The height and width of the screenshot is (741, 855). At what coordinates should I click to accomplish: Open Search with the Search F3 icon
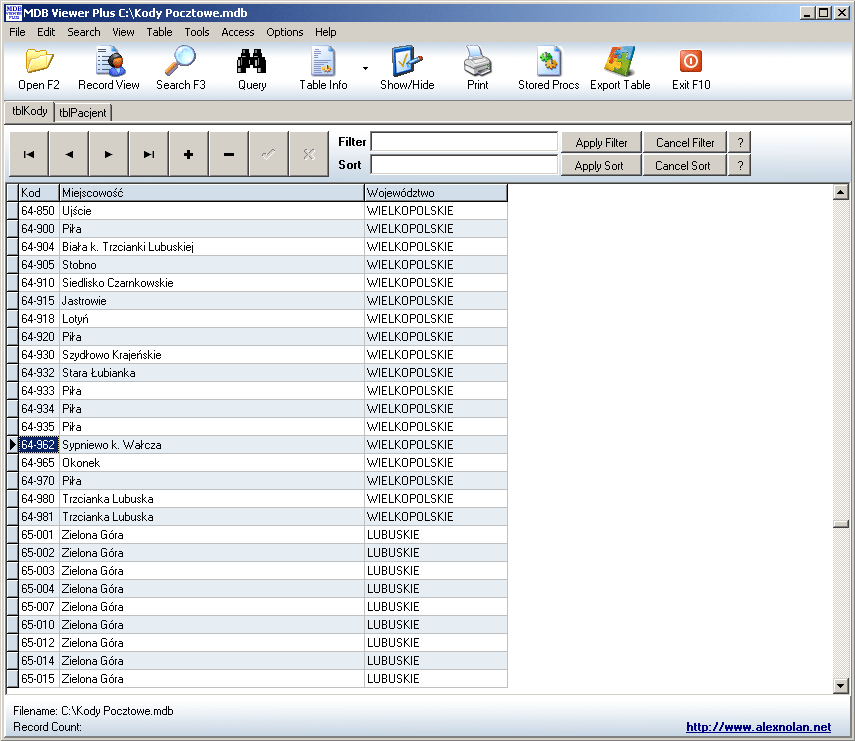pos(180,67)
